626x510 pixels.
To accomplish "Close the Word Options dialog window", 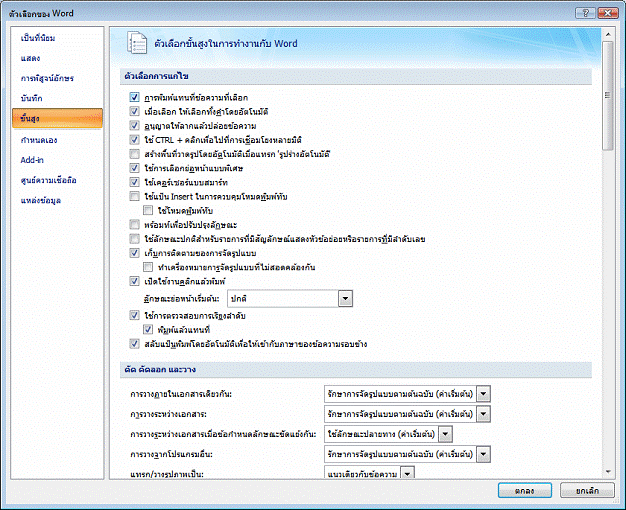I will pos(608,13).
